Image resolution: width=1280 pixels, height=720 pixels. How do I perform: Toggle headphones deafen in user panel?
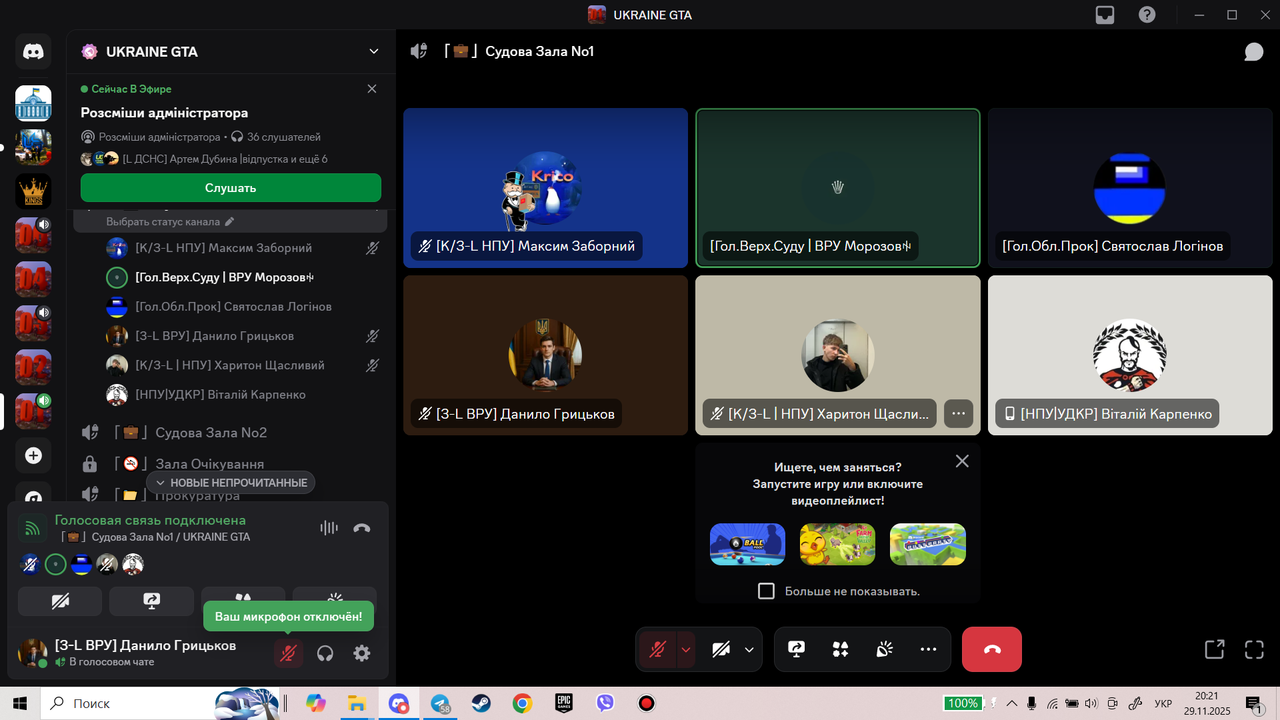(325, 653)
